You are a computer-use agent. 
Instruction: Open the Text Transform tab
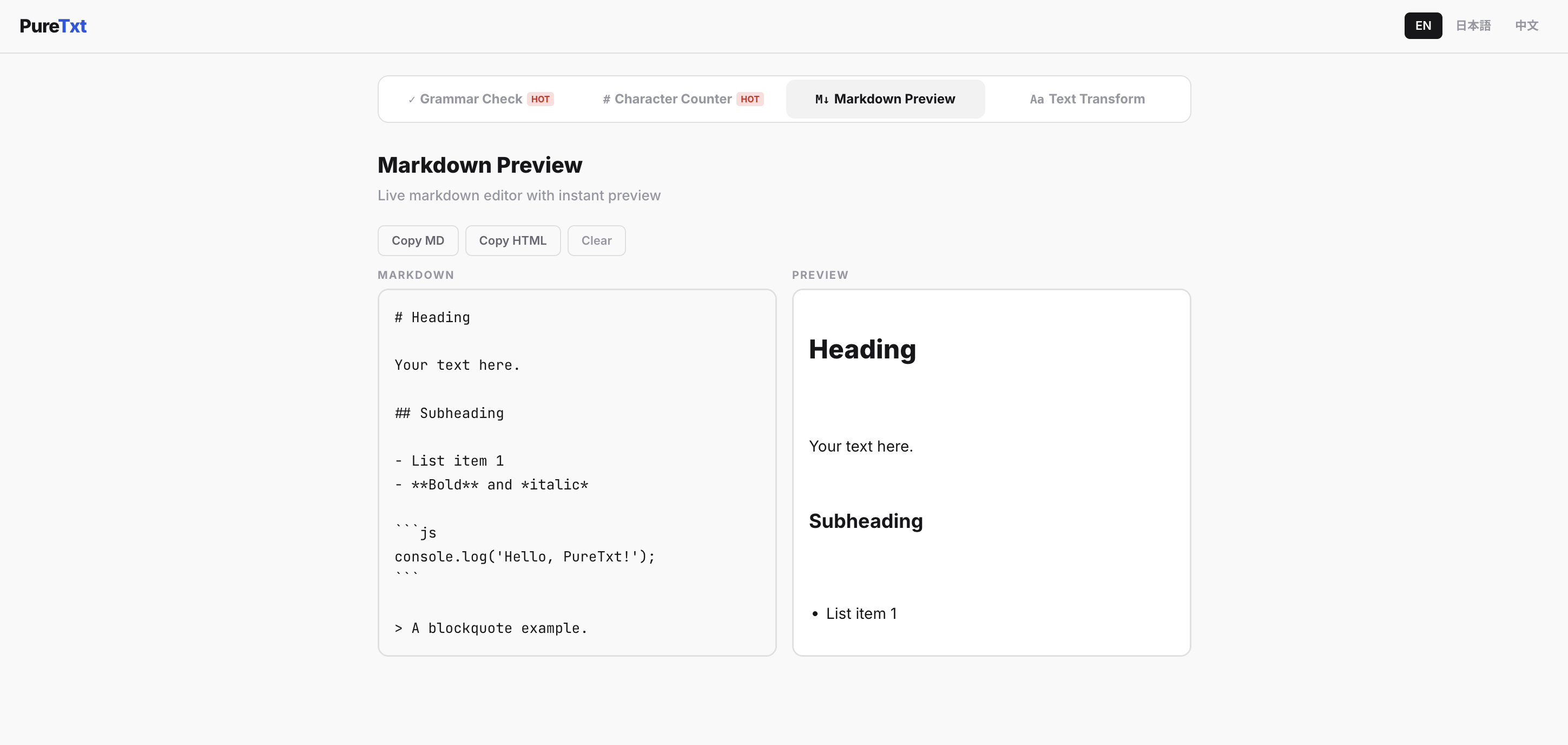tap(1087, 99)
